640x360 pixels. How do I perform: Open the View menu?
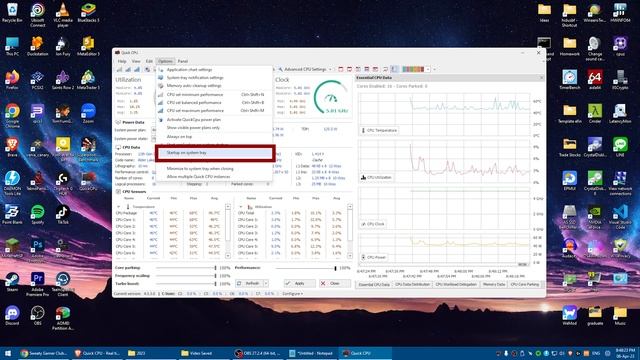tap(136, 61)
